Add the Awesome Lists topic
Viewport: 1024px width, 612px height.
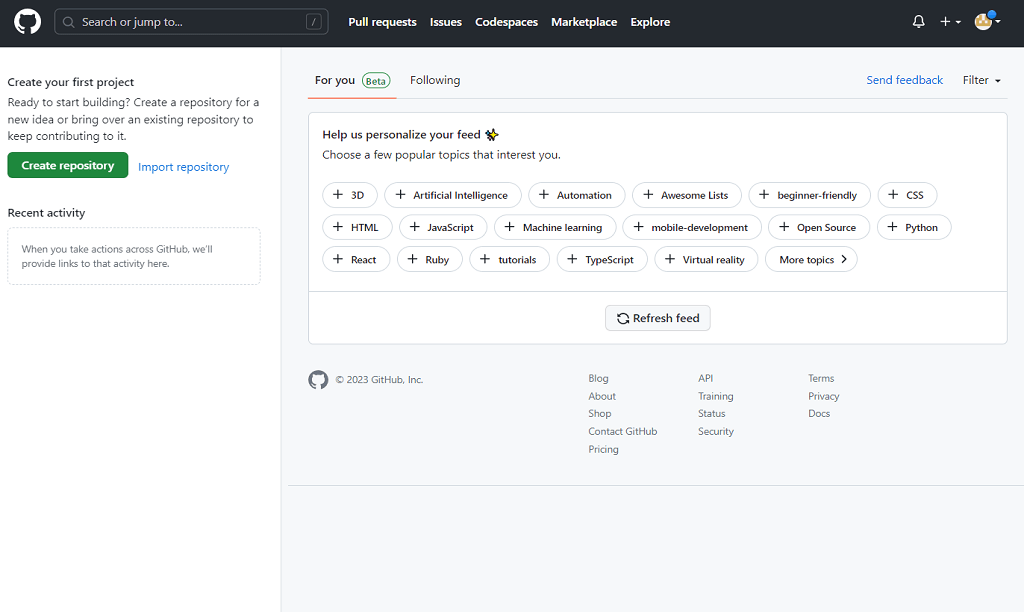[686, 195]
